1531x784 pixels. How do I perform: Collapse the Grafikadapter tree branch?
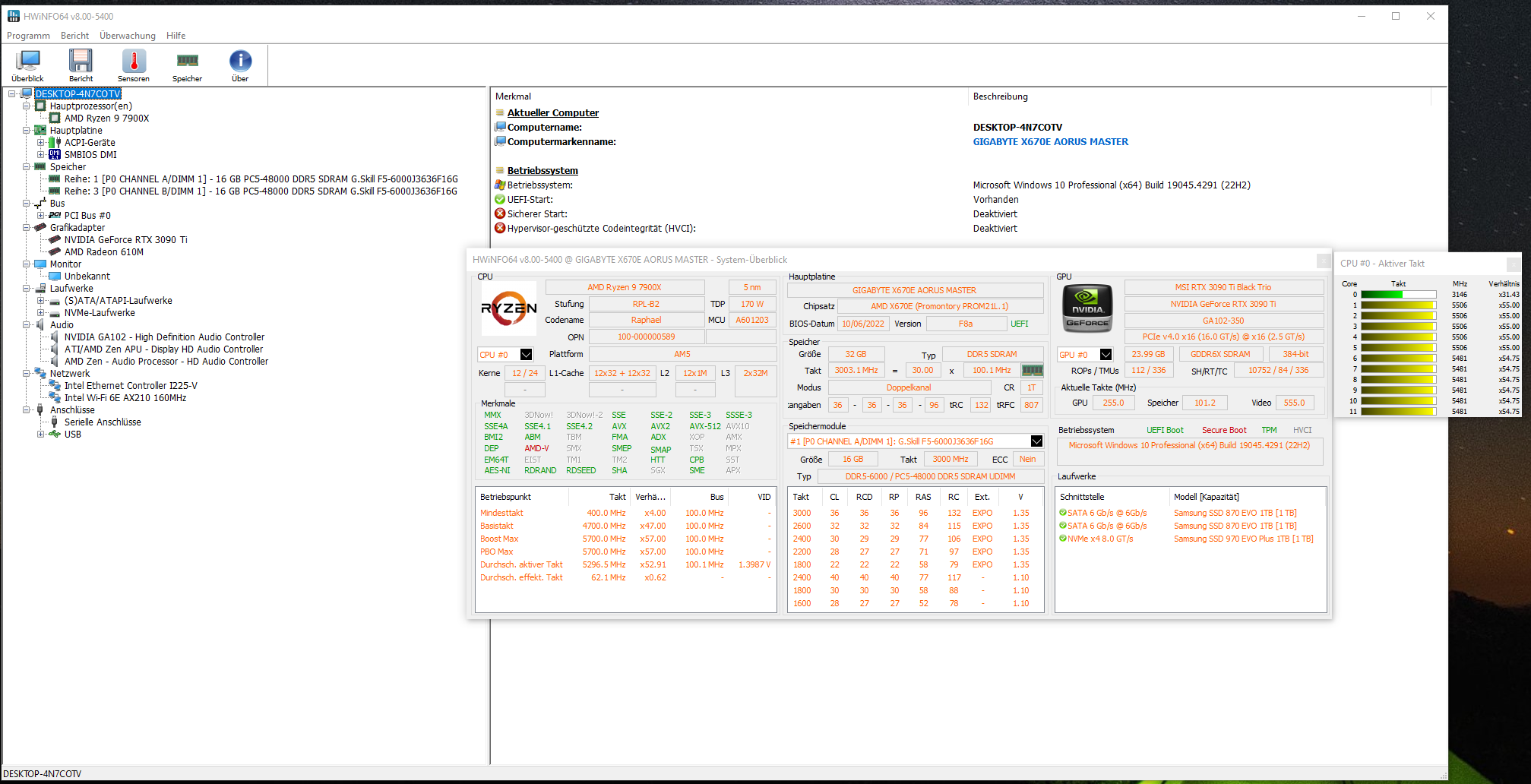point(26,228)
